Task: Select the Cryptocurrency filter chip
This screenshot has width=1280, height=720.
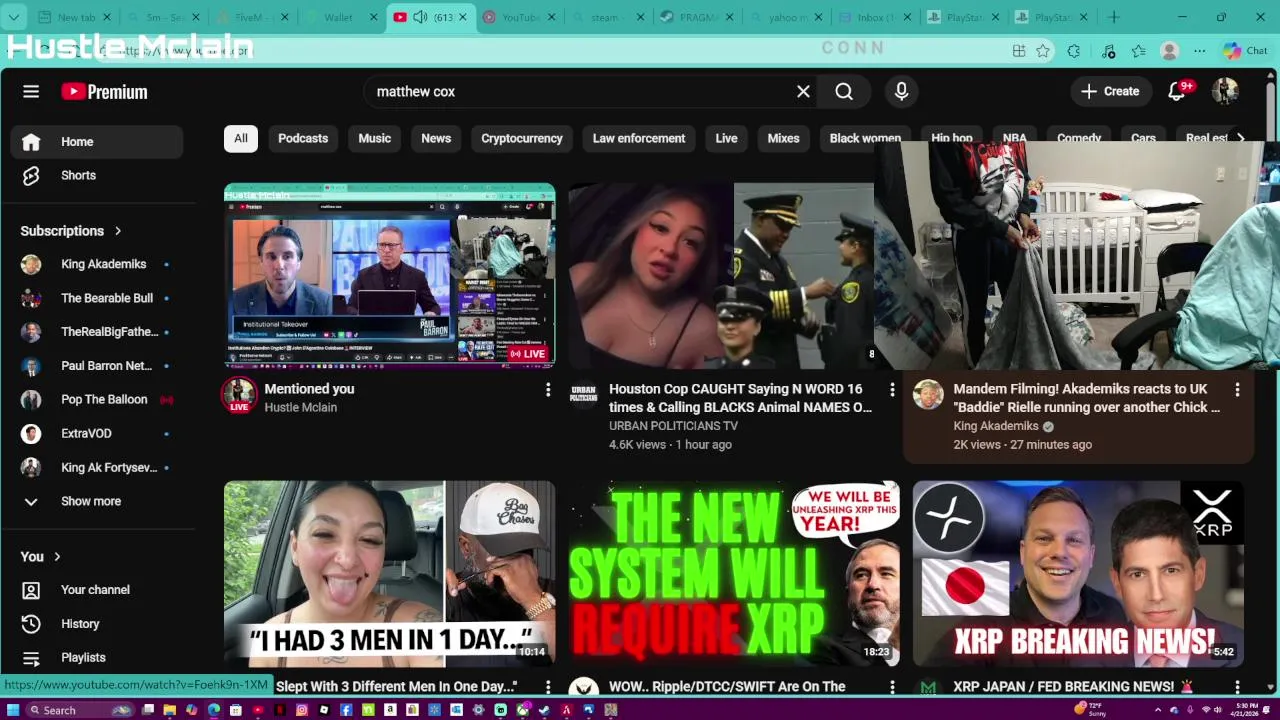Action: pyautogui.click(x=522, y=138)
